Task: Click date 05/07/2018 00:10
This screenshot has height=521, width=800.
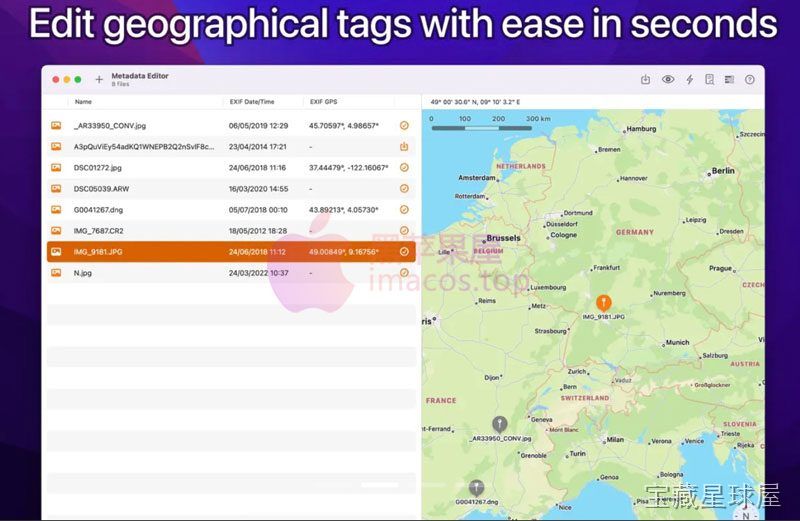Action: pyautogui.click(x=258, y=210)
